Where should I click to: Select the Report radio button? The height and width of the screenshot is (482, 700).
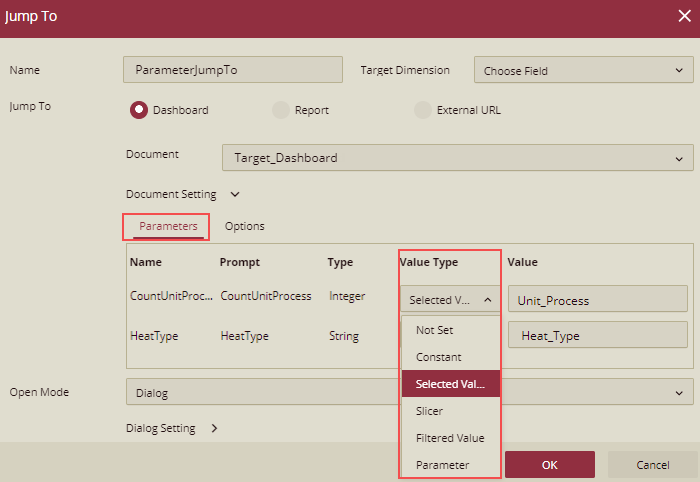click(281, 110)
